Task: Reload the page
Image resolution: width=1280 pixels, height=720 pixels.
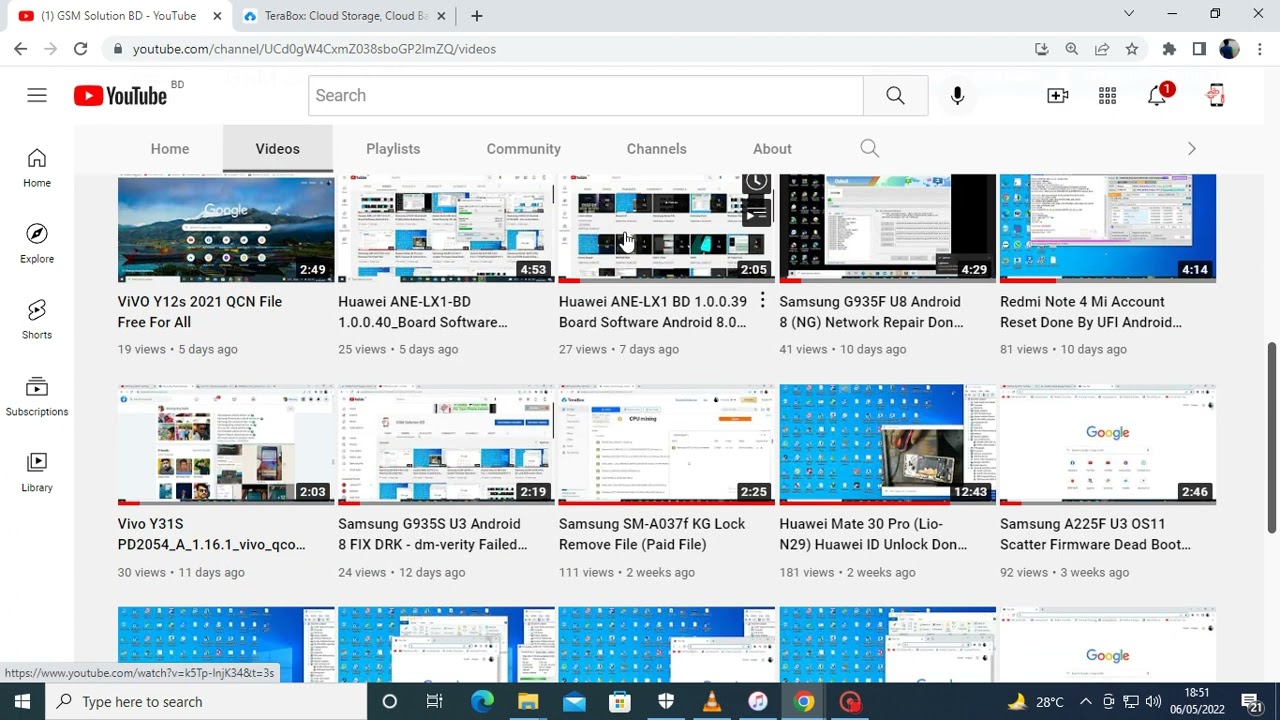Action: click(x=80, y=48)
